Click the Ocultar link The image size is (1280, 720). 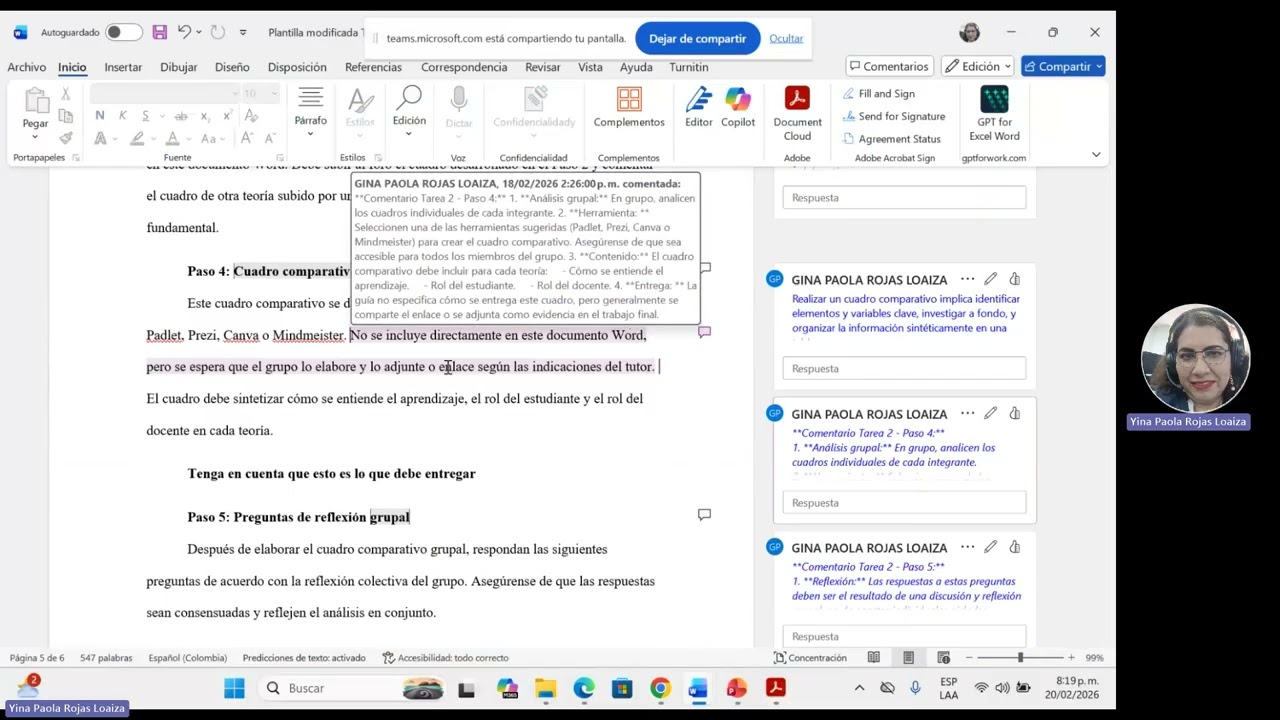click(x=786, y=38)
